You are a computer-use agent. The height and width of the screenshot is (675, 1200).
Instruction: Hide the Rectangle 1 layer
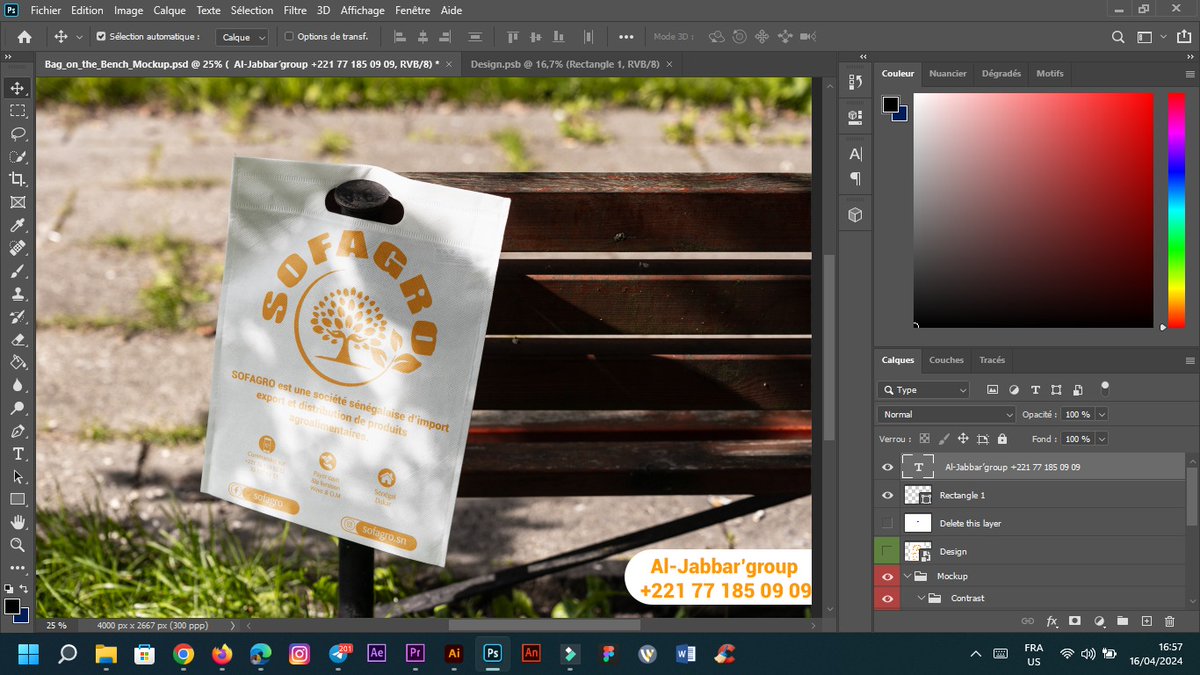coord(887,495)
